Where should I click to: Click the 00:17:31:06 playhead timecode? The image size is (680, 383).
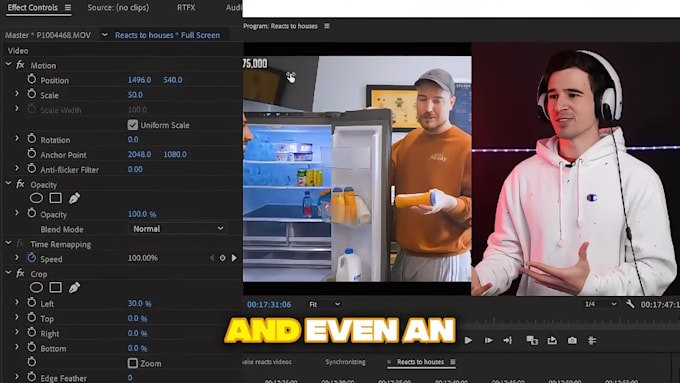coord(269,304)
